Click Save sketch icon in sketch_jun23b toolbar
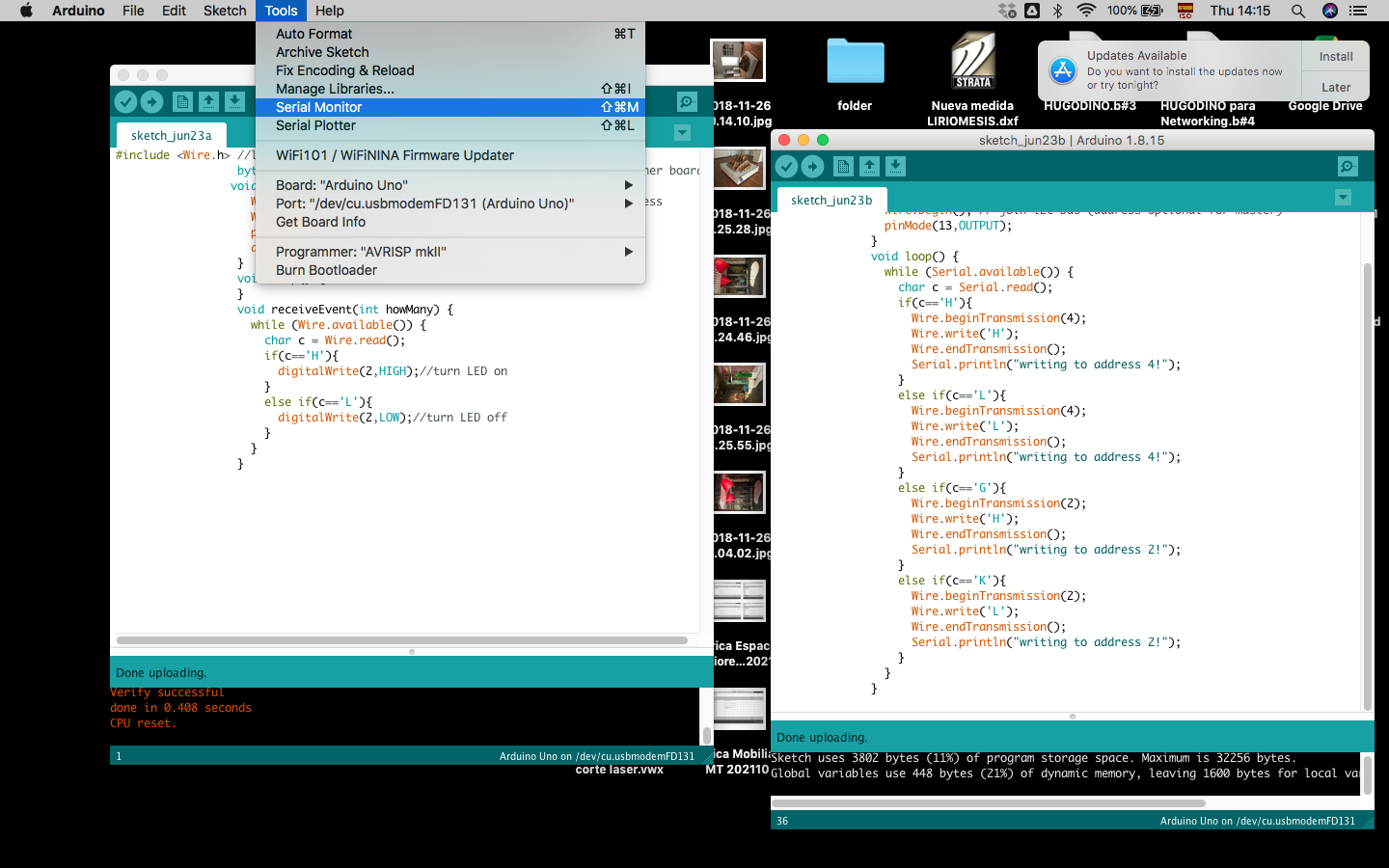Viewport: 1389px width, 868px height. point(895,167)
